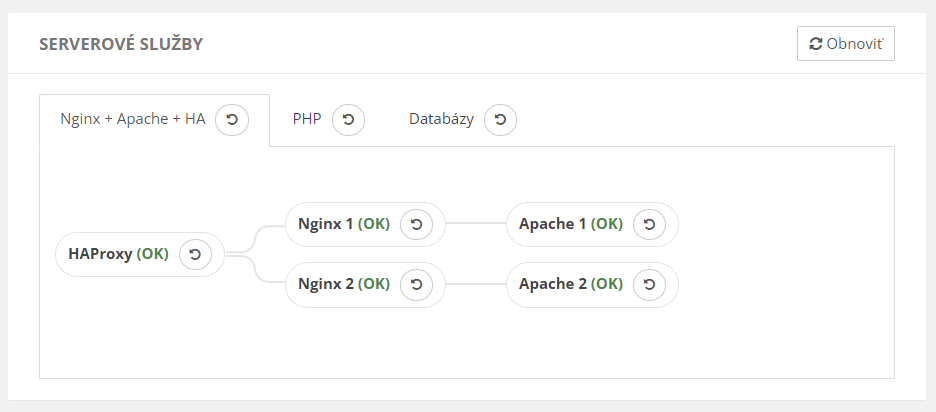Restart the Apache 2 service
The height and width of the screenshot is (412, 936).
[x=649, y=284]
